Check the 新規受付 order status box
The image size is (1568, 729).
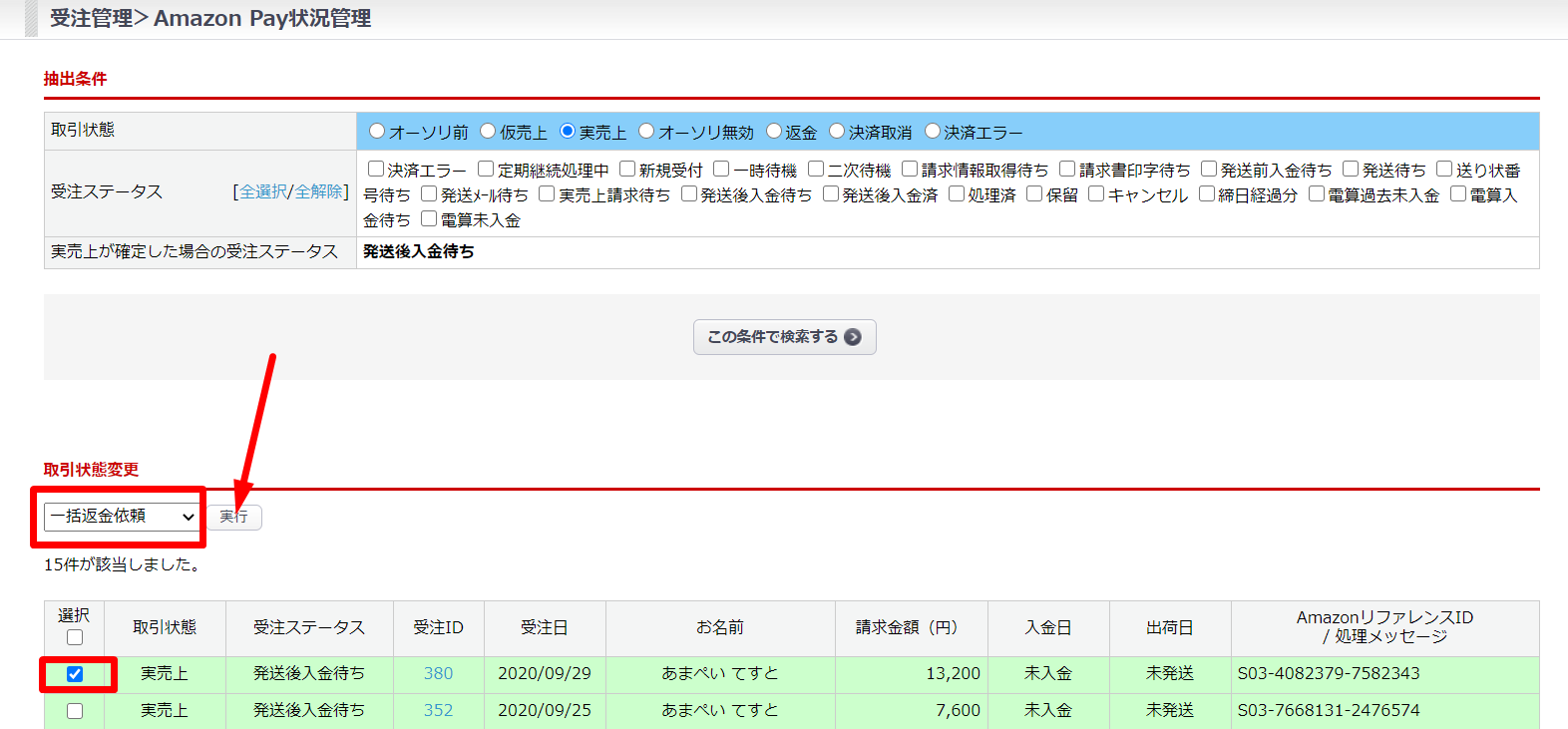pos(627,170)
